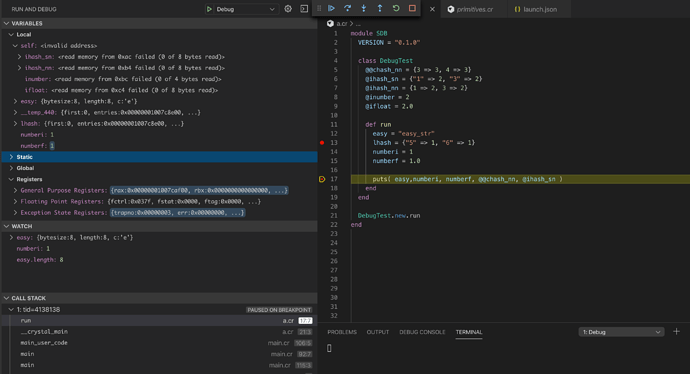Screen dimensions: 690x374
Task: Expand the ihash_sn variable
Action: tap(19, 57)
